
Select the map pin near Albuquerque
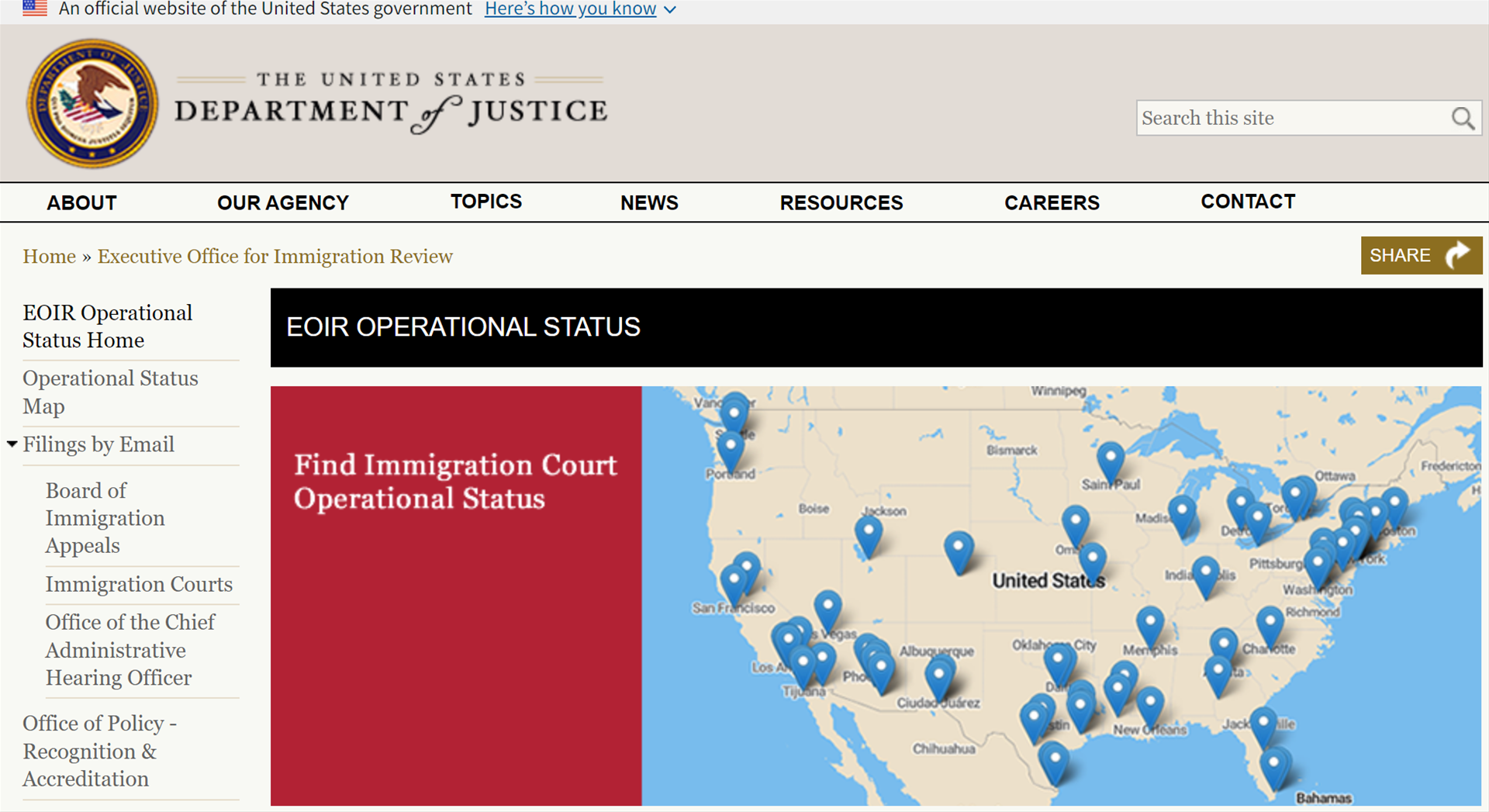(x=939, y=679)
